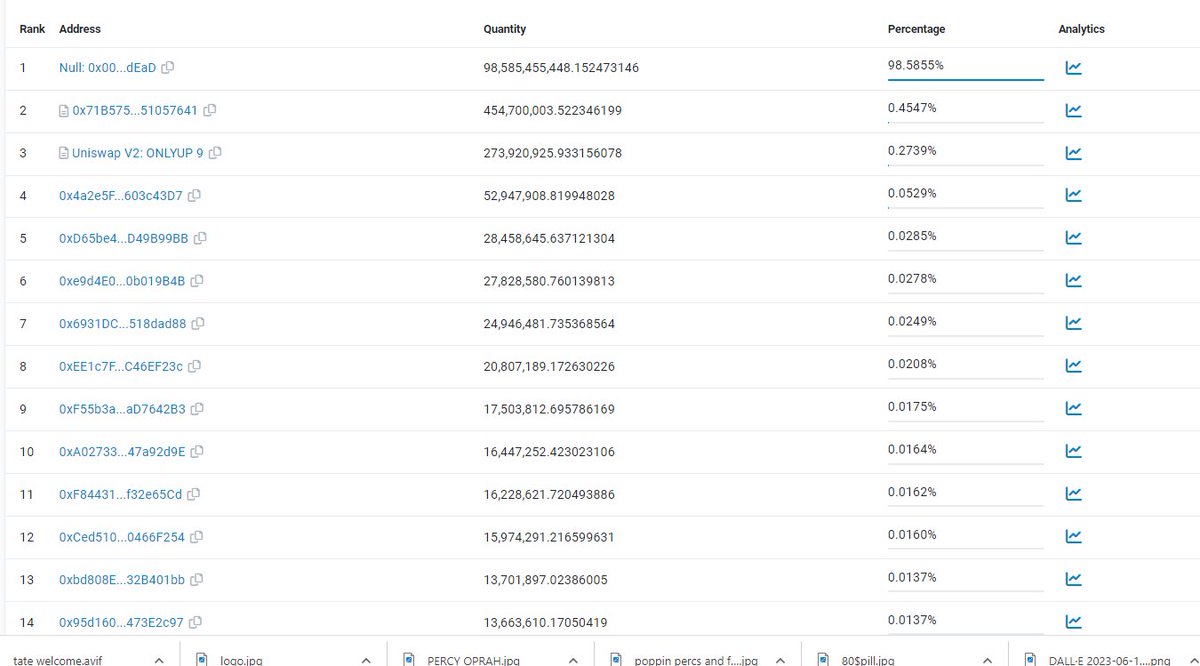Show analytics chart for 0xEE1c7F...C46EF23c

coord(1073,366)
